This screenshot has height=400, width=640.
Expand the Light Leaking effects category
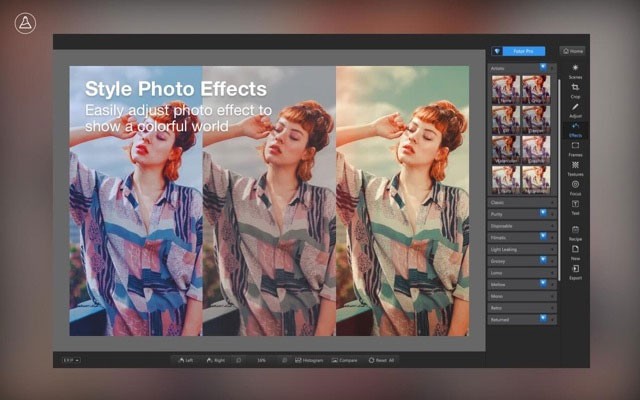point(522,249)
